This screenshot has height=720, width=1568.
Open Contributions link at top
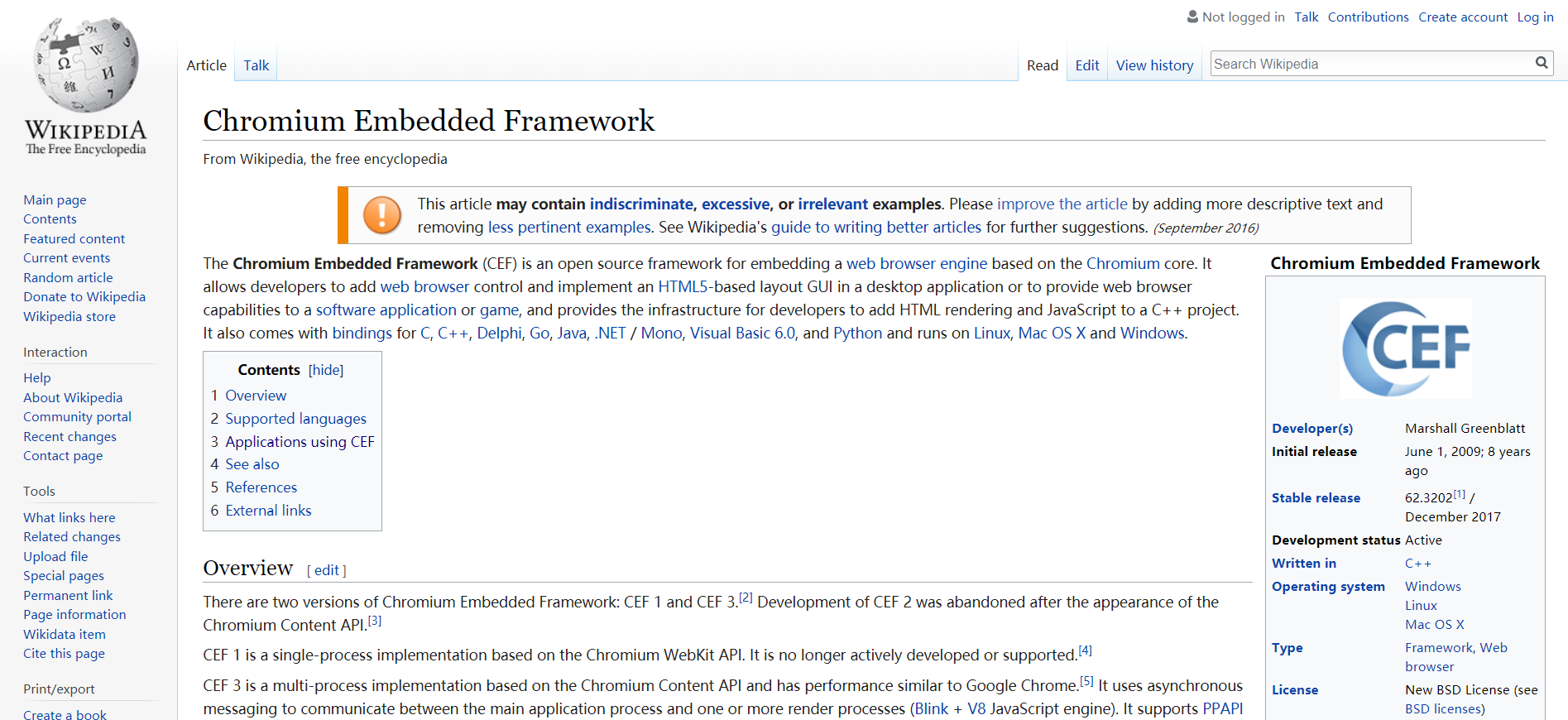click(x=1368, y=17)
